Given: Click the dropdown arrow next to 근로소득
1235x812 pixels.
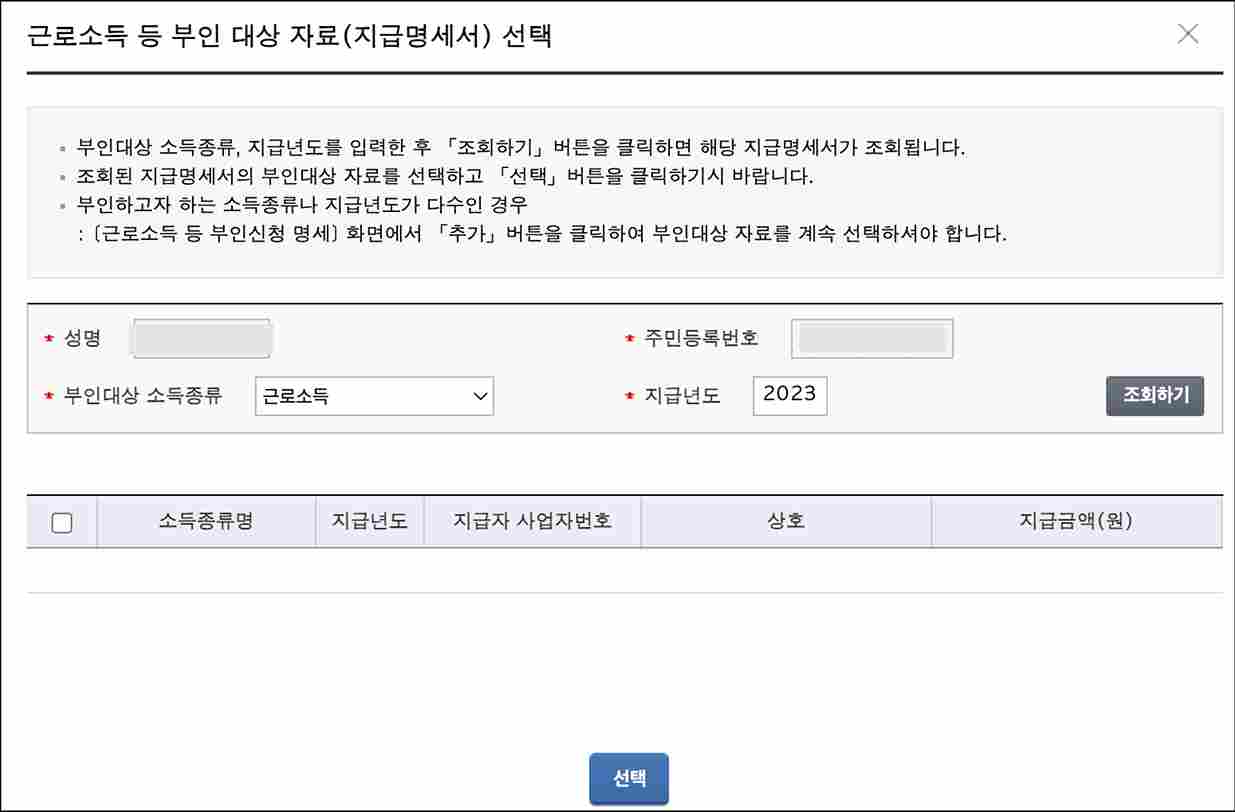Looking at the screenshot, I should (x=480, y=396).
